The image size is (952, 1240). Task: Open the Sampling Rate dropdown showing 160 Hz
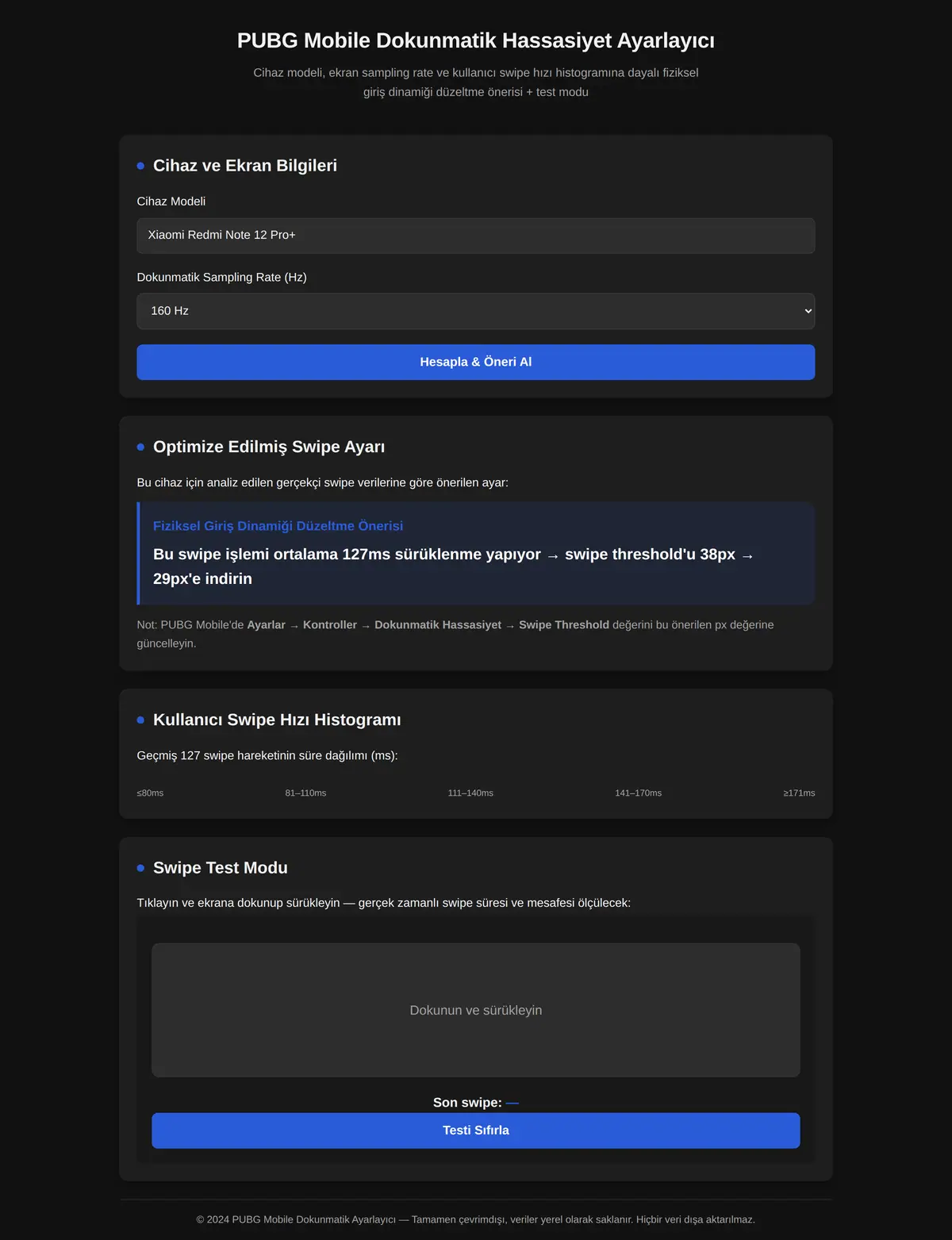pyautogui.click(x=475, y=311)
